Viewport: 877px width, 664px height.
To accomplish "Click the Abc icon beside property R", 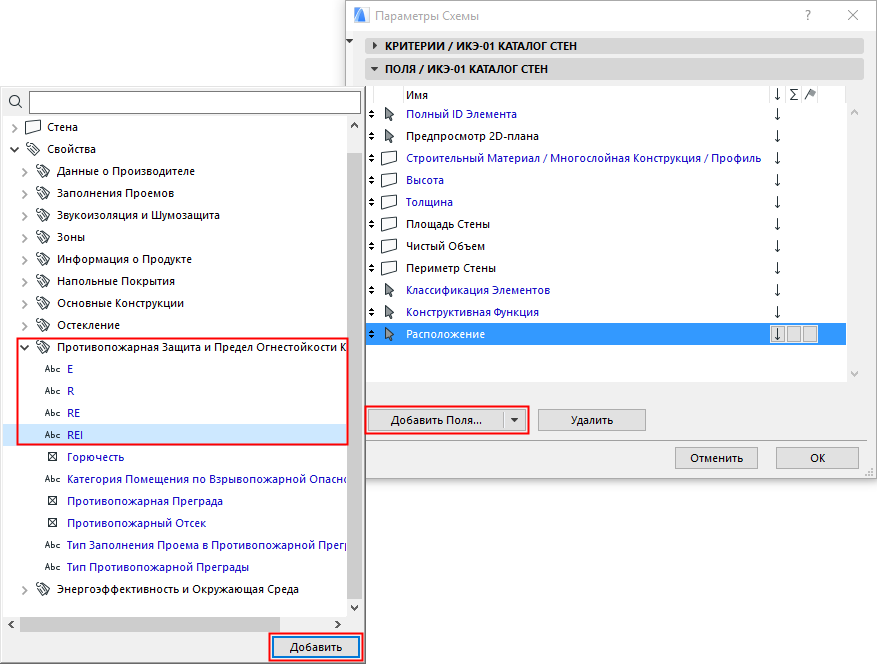I will pyautogui.click(x=53, y=390).
